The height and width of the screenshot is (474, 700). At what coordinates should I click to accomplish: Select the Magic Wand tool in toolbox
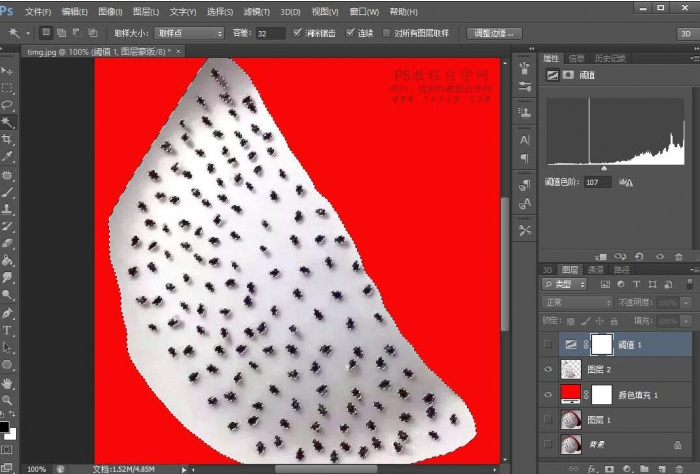7,122
